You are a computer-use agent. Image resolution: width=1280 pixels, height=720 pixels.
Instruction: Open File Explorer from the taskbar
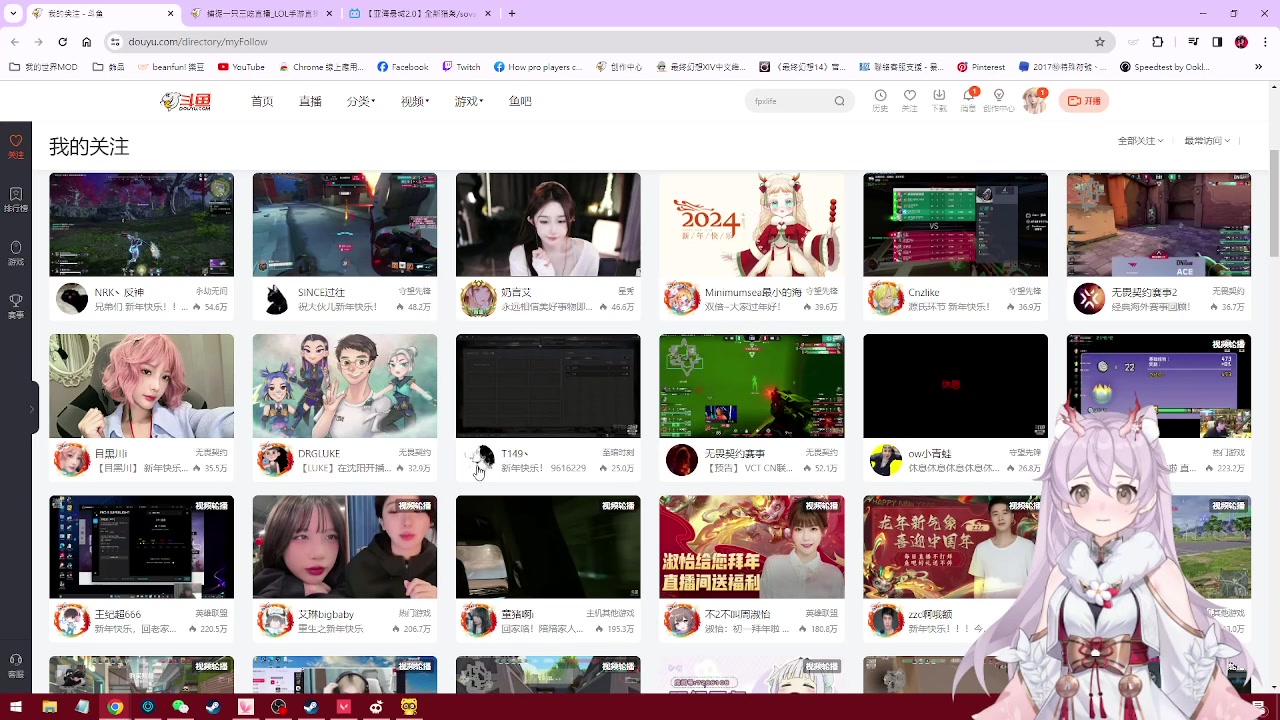point(49,707)
